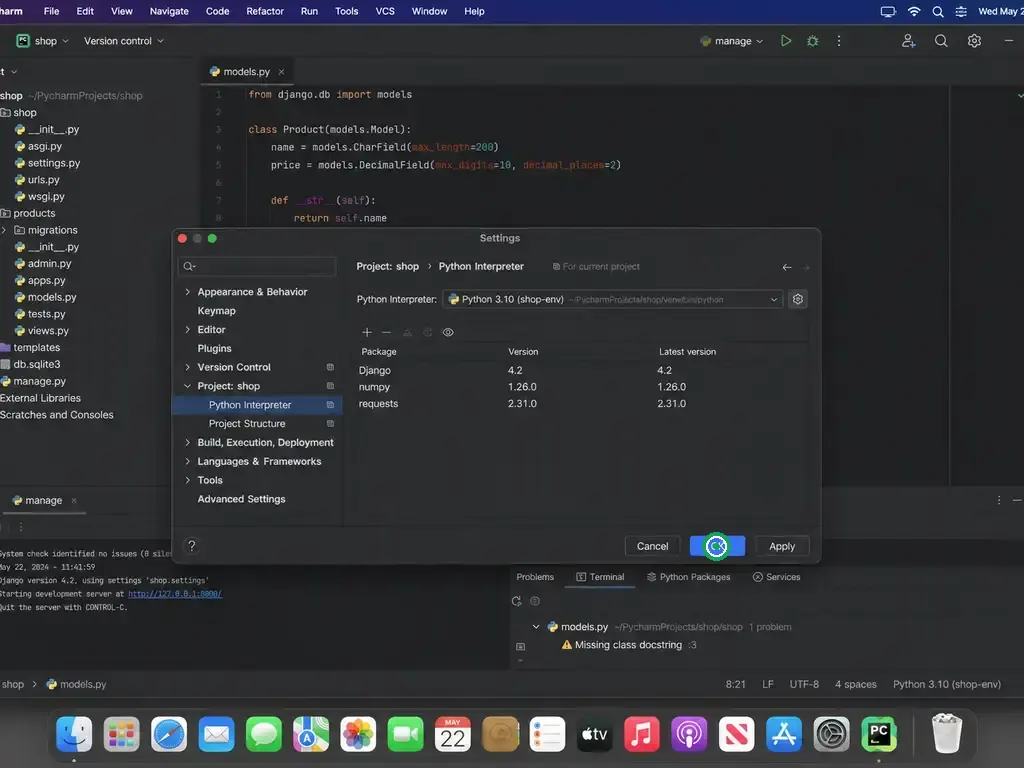Image resolution: width=1024 pixels, height=768 pixels.
Task: Open the Python Interpreter dropdown
Action: pos(613,299)
